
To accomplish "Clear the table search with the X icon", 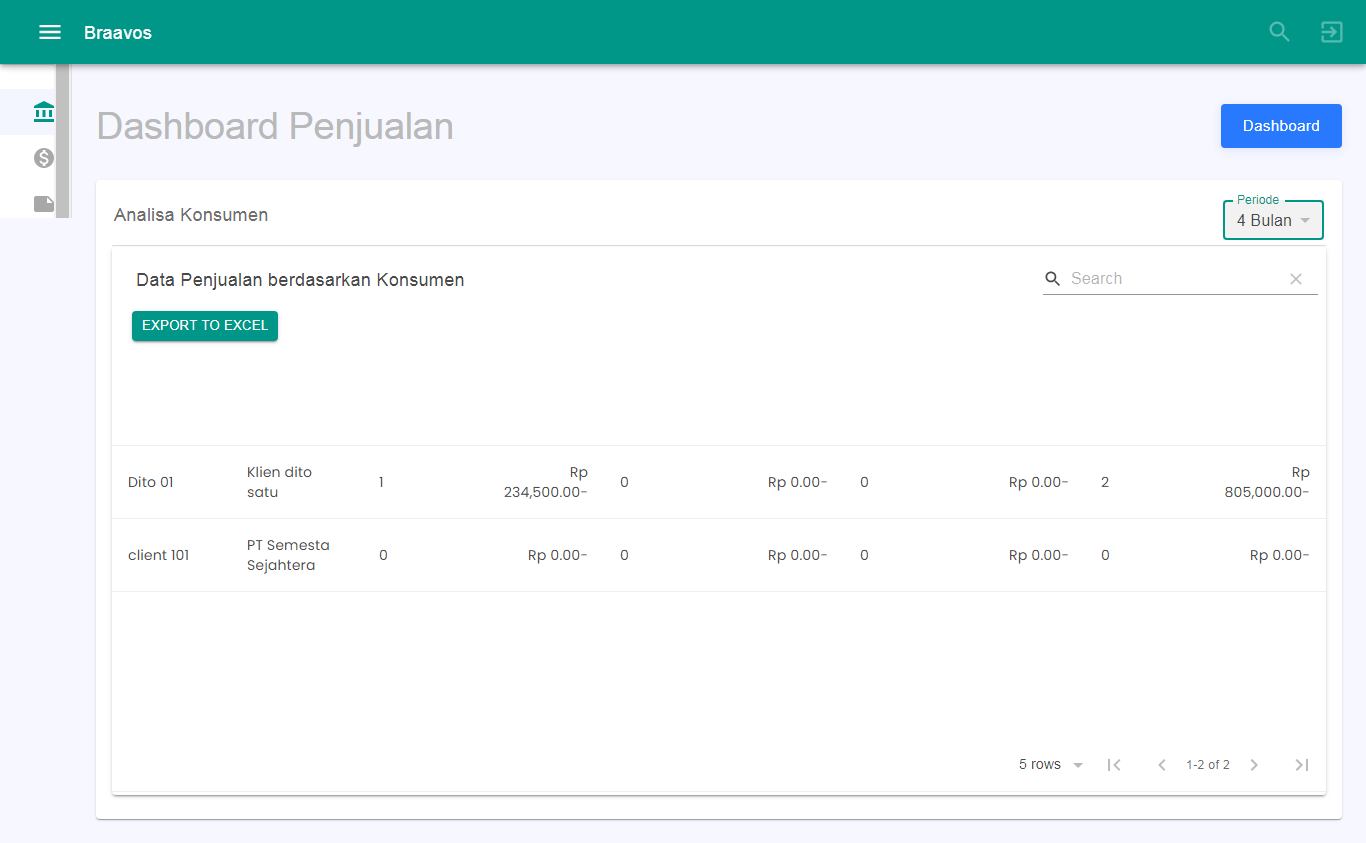I will 1296,278.
